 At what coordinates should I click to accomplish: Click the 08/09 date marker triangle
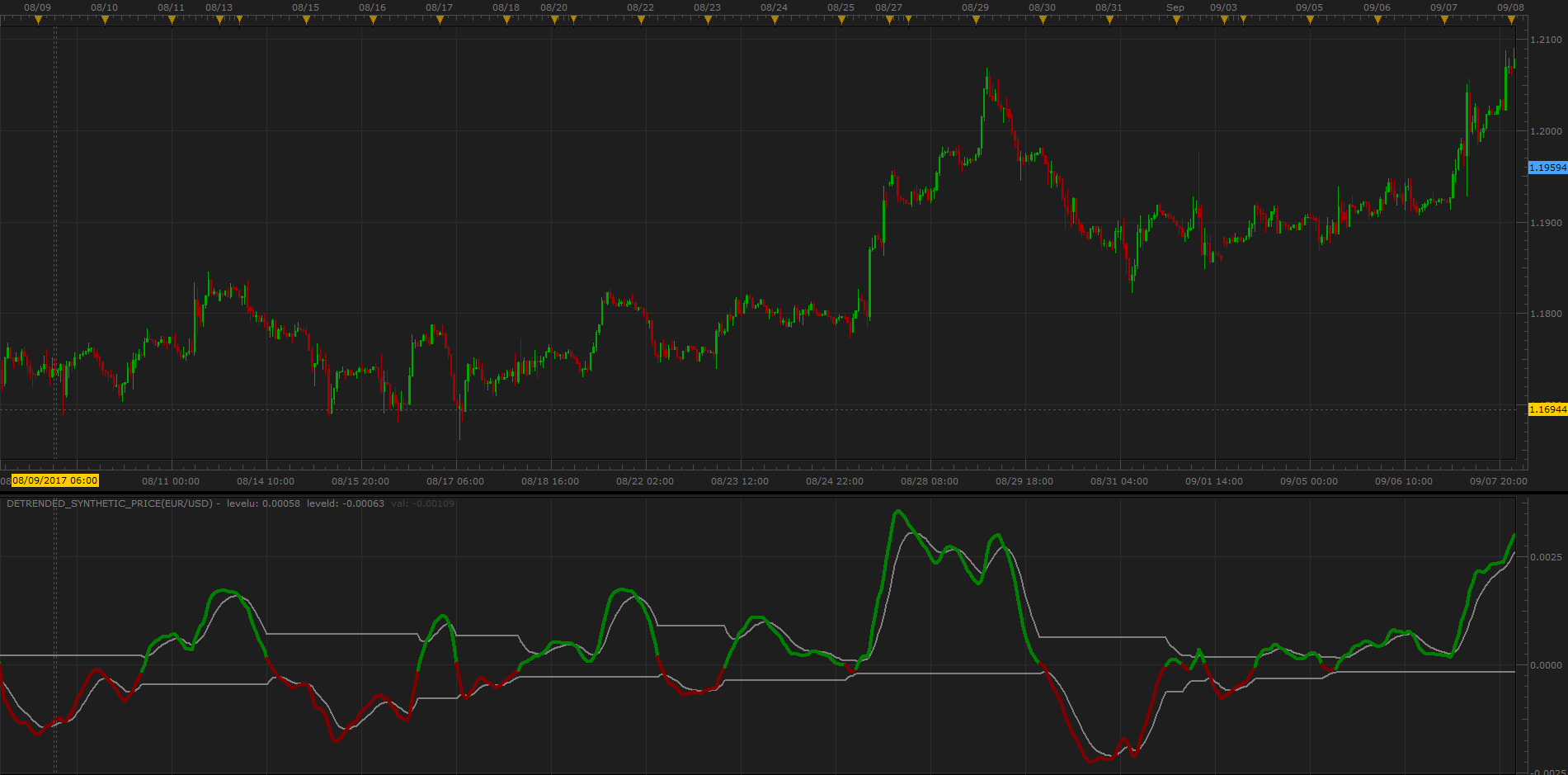[x=38, y=20]
